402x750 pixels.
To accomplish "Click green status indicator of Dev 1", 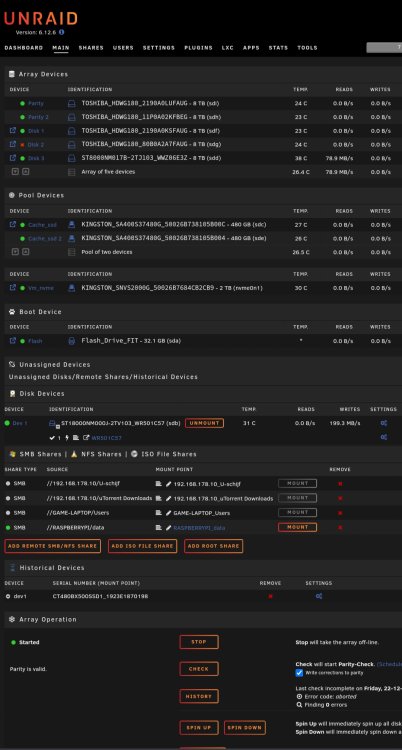I will coord(7,423).
